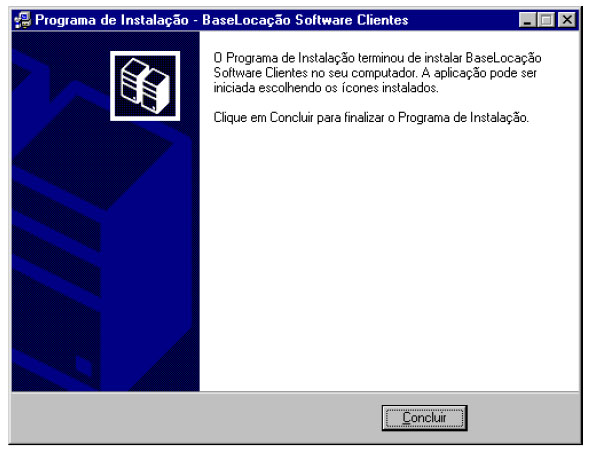Click the word Concluir inside the instruction sentence
Image resolution: width=590 pixels, height=452 pixels.
tap(292, 117)
